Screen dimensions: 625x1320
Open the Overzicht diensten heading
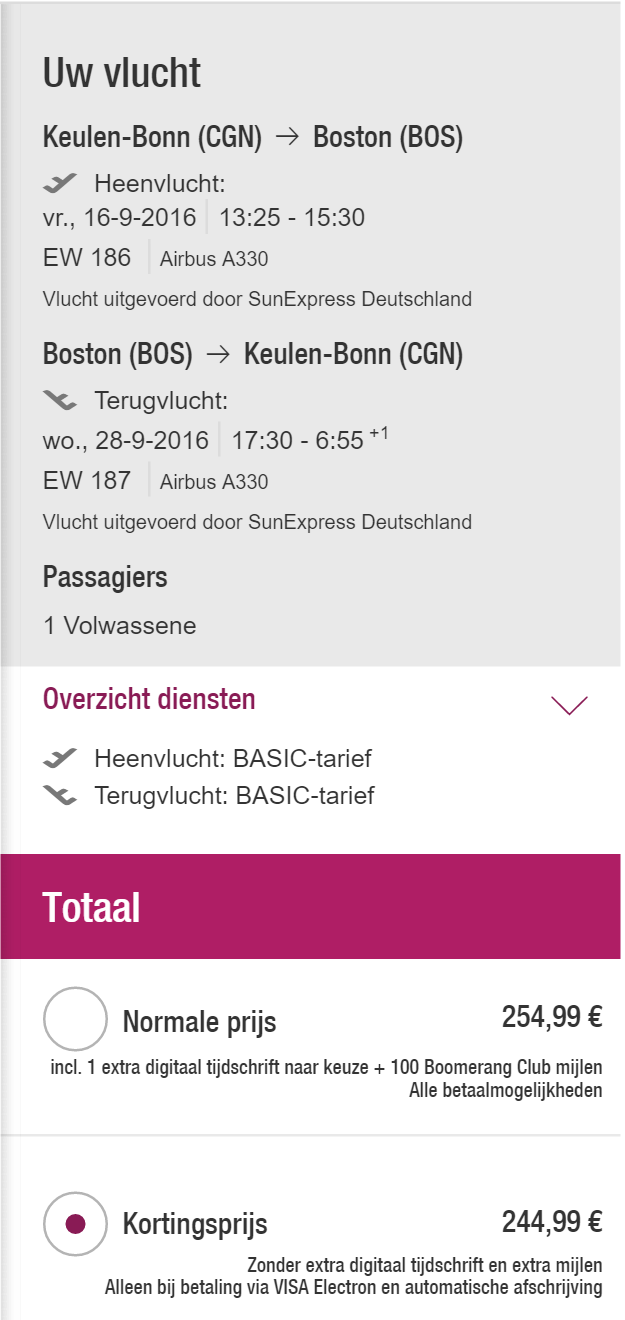(x=149, y=699)
